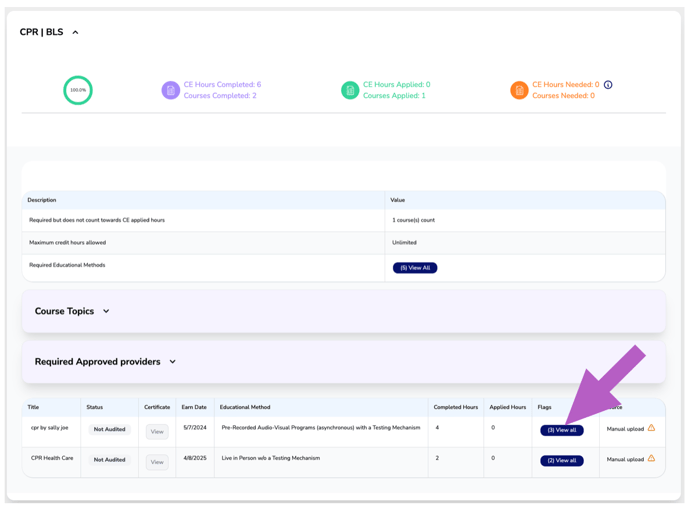Screen dimensions: 688x509
Task: Open (3) View all flags button
Action: click(x=562, y=430)
